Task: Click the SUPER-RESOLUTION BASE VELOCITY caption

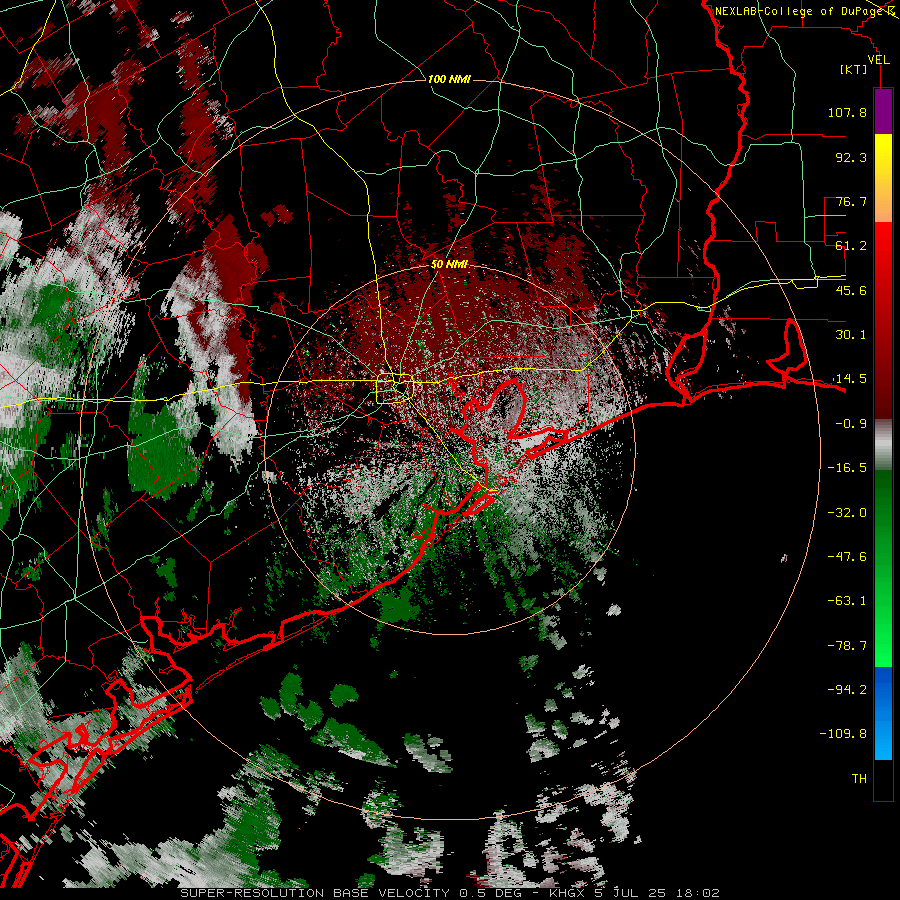Action: tap(315, 893)
